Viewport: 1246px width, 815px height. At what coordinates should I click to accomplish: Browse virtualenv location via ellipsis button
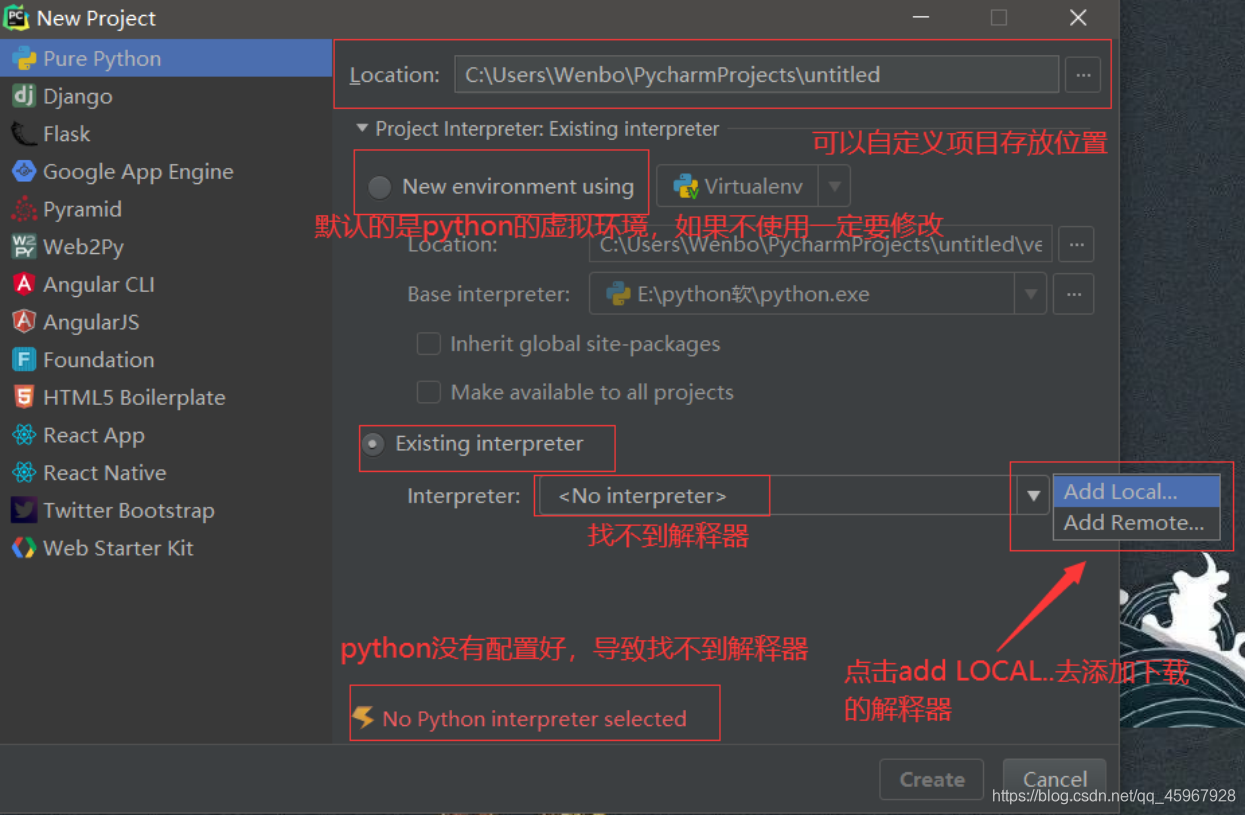[1075, 244]
